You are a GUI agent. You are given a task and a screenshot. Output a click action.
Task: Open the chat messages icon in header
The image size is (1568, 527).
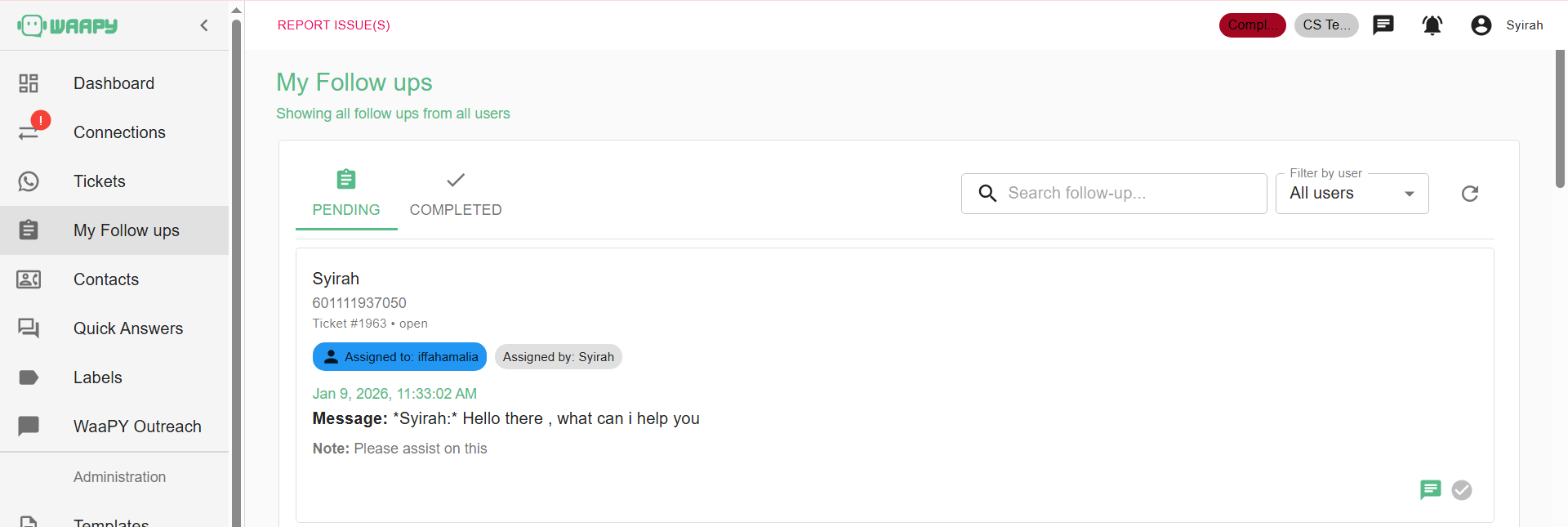(x=1383, y=25)
